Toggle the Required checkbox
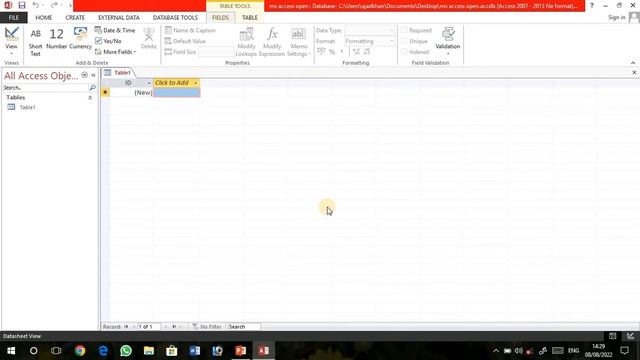 (404, 30)
